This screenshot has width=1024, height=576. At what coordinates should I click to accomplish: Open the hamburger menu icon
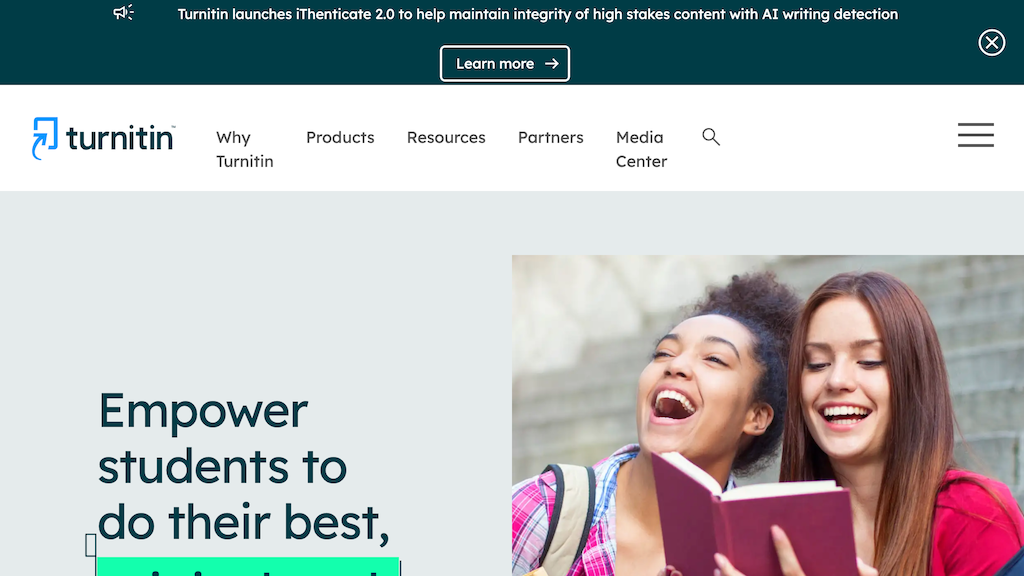coord(976,135)
